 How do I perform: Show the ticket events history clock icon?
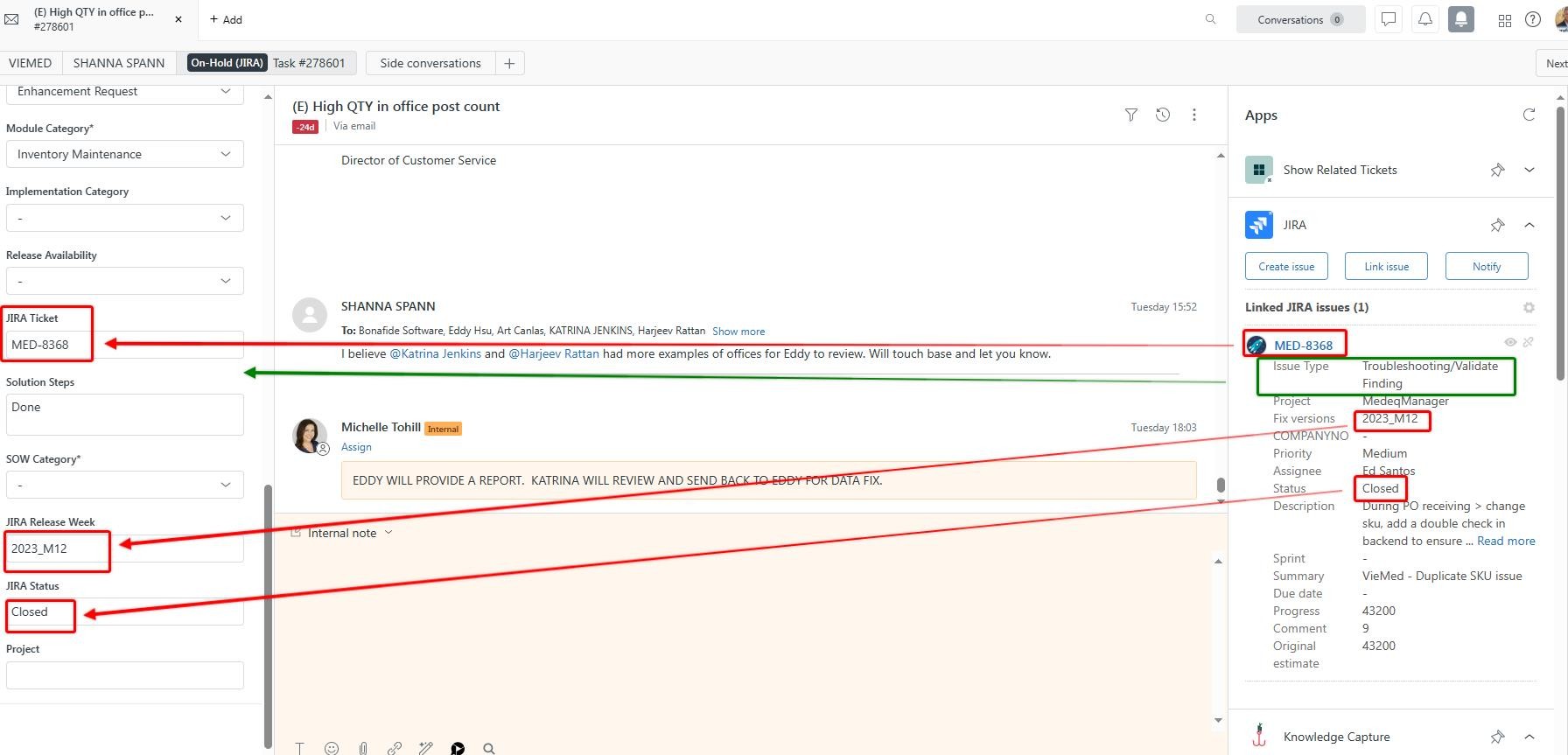coord(1163,115)
